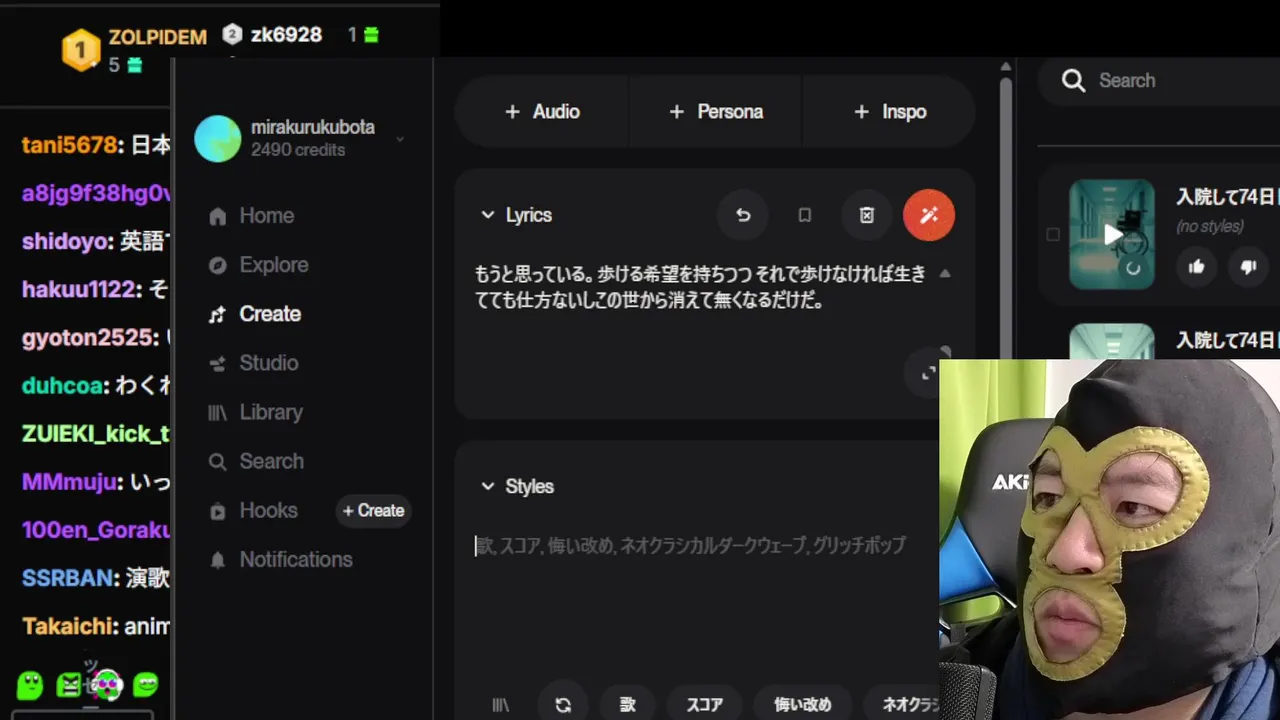Refresh style suggestions with the circular arrows

pyautogui.click(x=563, y=704)
